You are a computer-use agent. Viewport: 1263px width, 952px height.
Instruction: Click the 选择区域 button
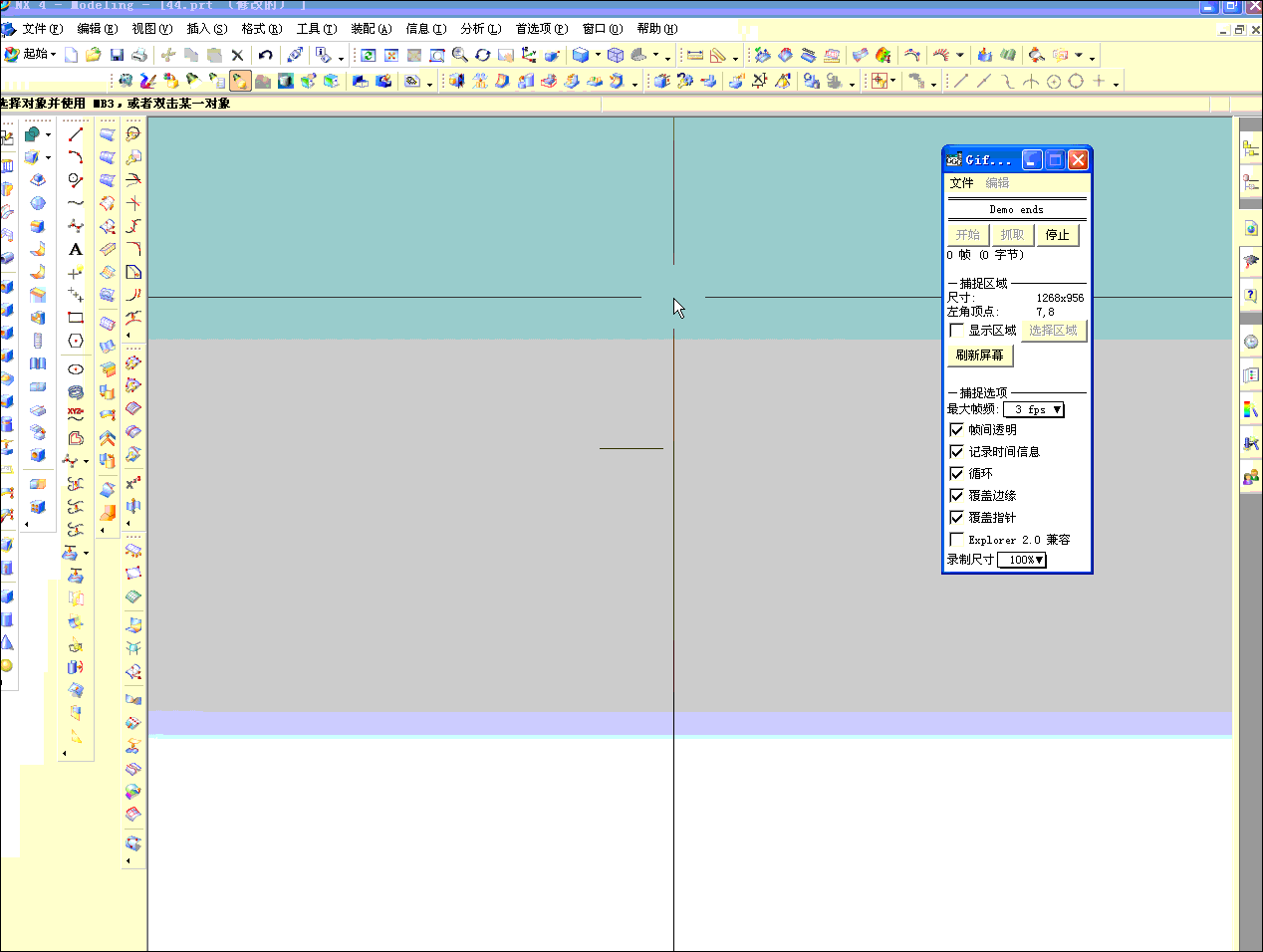[1053, 331]
